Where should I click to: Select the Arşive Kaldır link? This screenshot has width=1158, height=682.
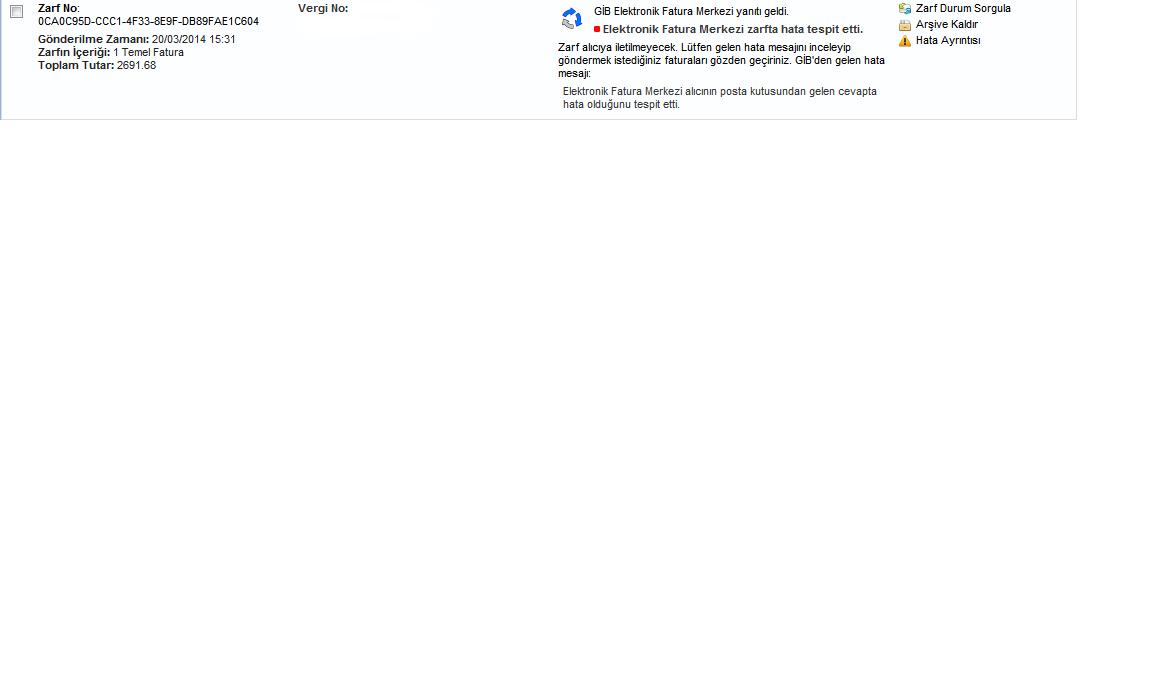tap(947, 24)
